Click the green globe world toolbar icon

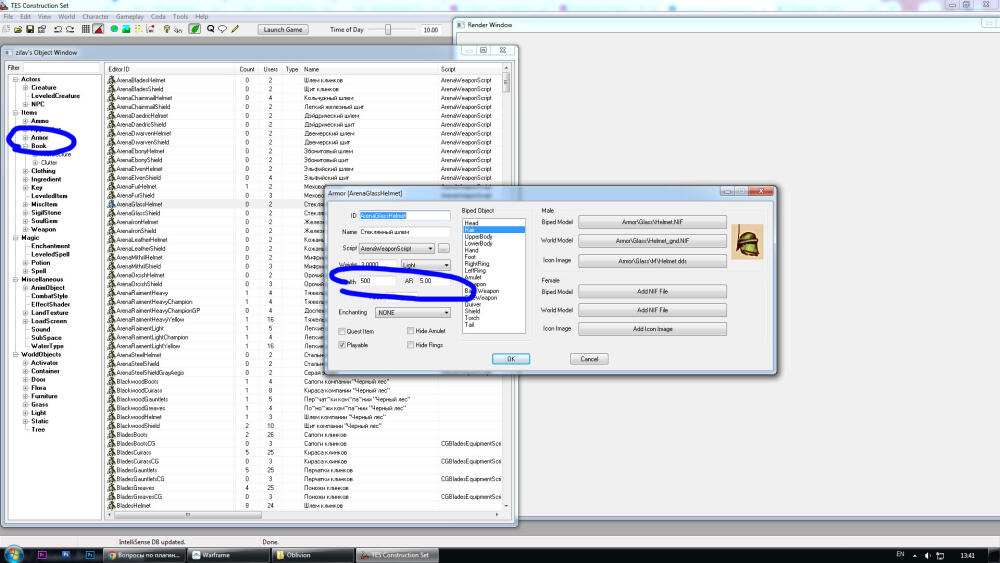tap(114, 29)
